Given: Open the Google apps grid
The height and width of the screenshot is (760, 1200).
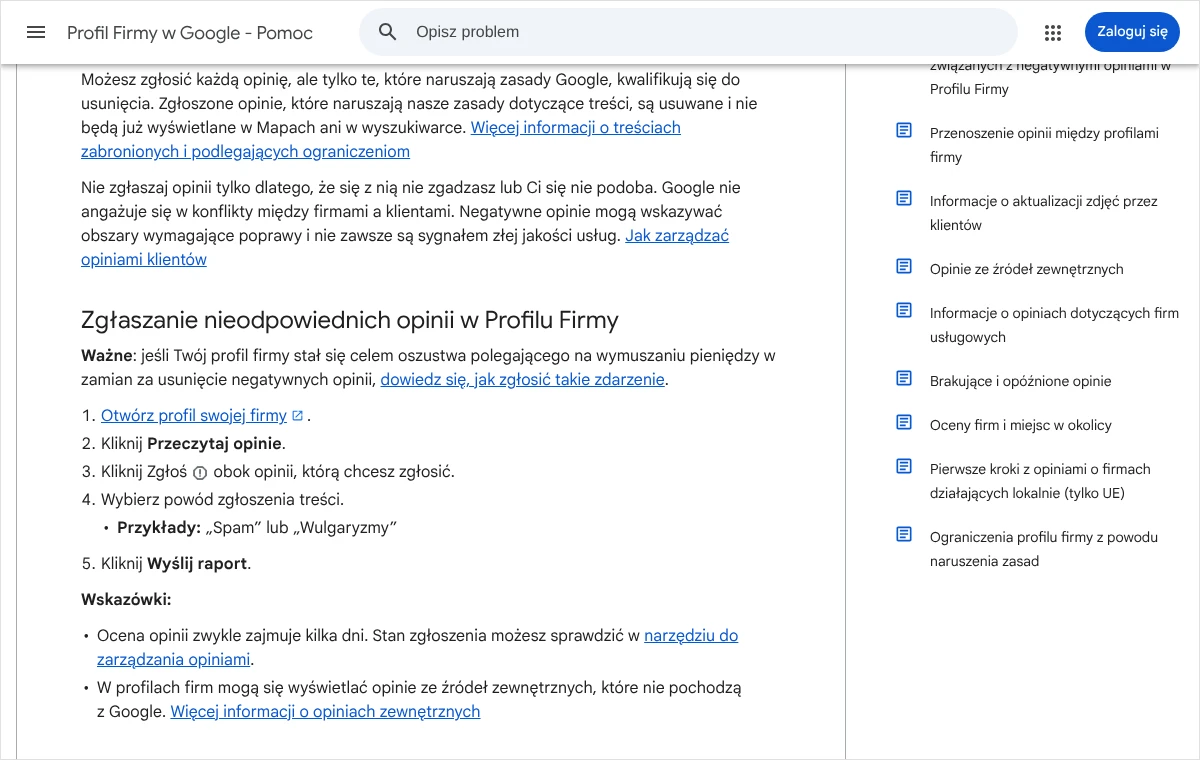Looking at the screenshot, I should [x=1053, y=32].
